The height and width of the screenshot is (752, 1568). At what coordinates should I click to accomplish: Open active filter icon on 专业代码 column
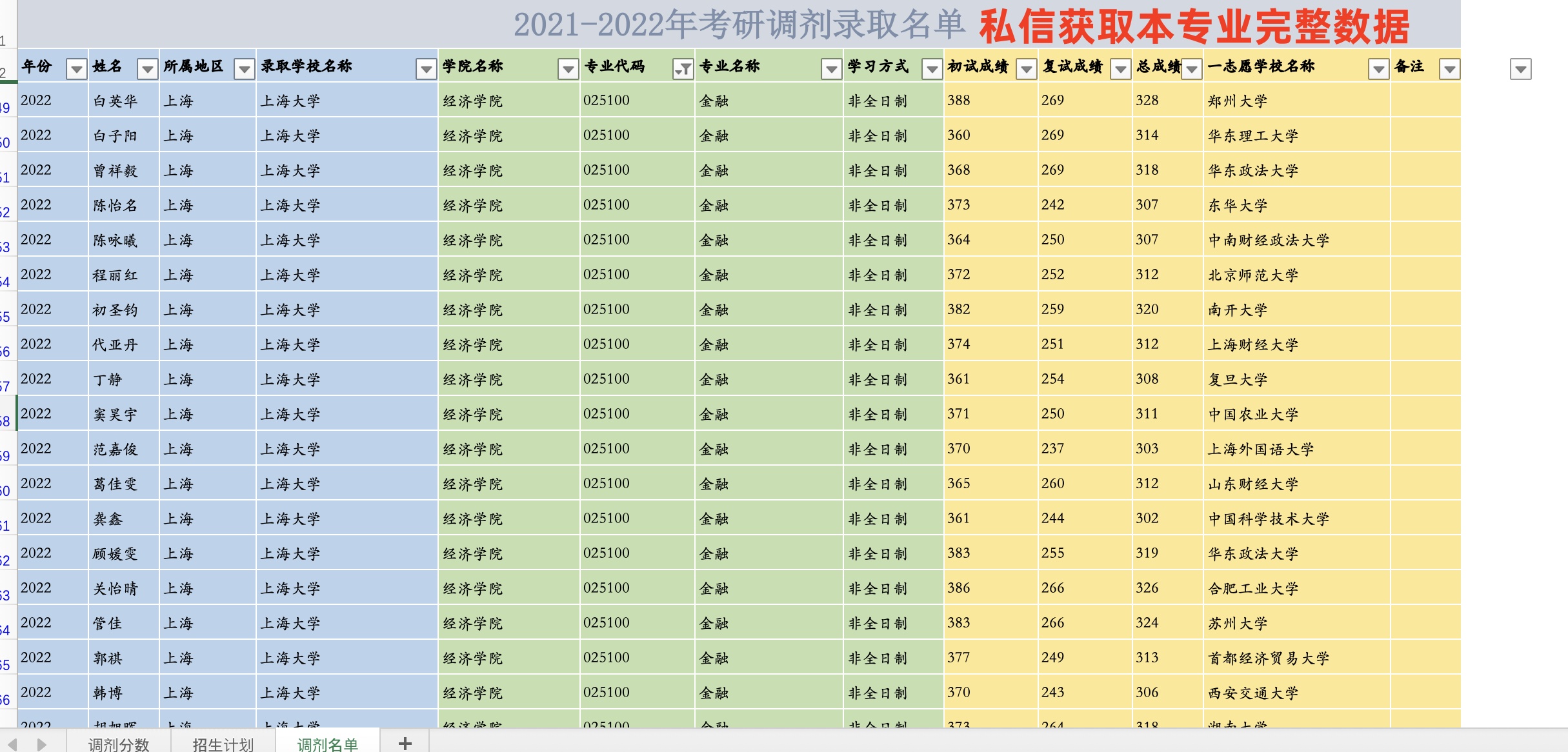[683, 68]
